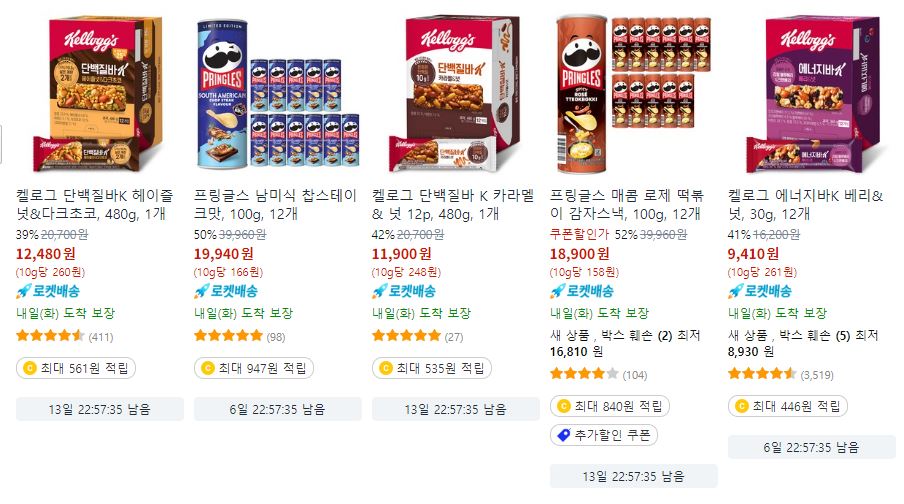The height and width of the screenshot is (504, 904).
Task: Click the 최대 446원 적립 badge
Action: pos(788,406)
